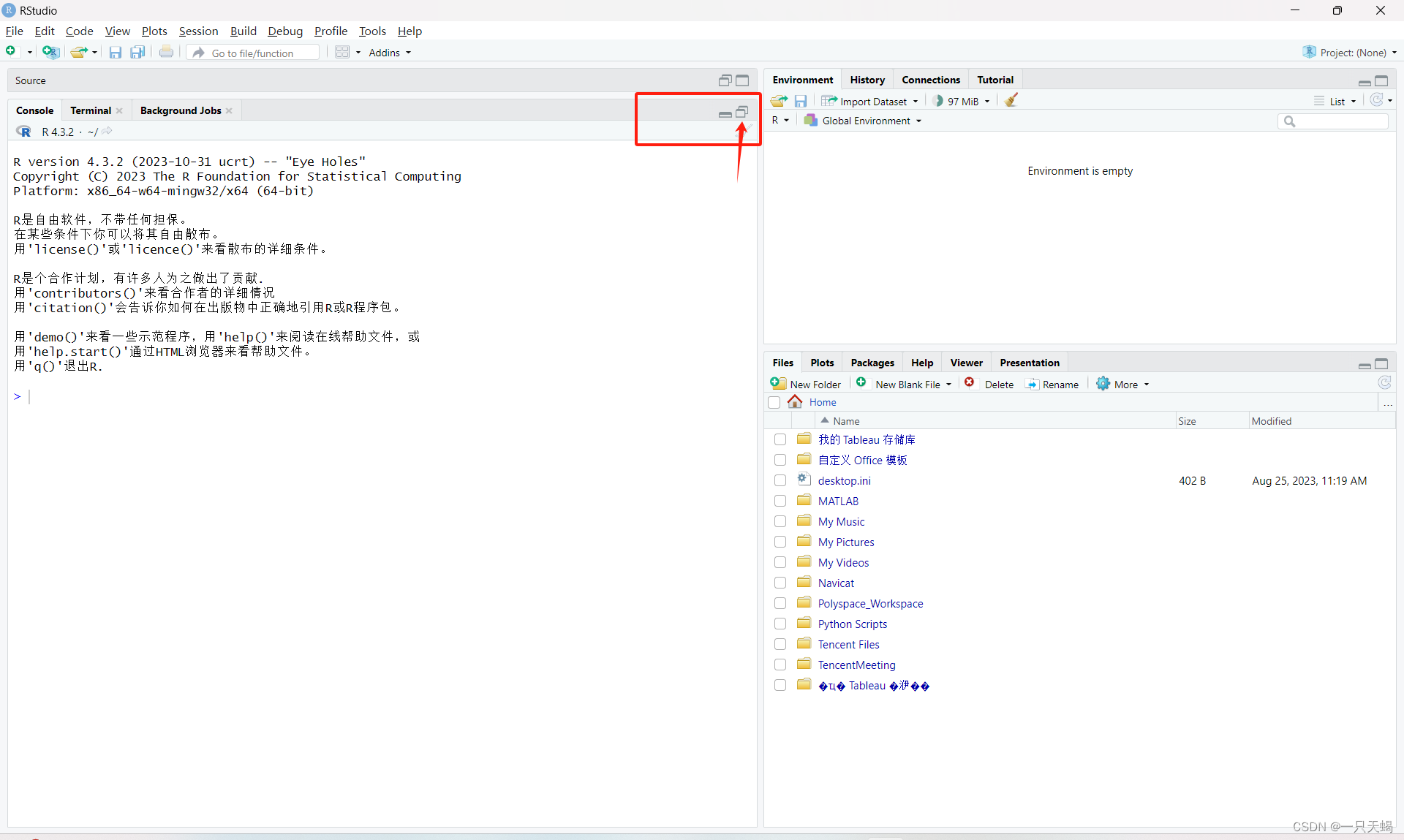Open the Polyspace_Workspace folder link
The image size is (1404, 840).
(x=870, y=603)
